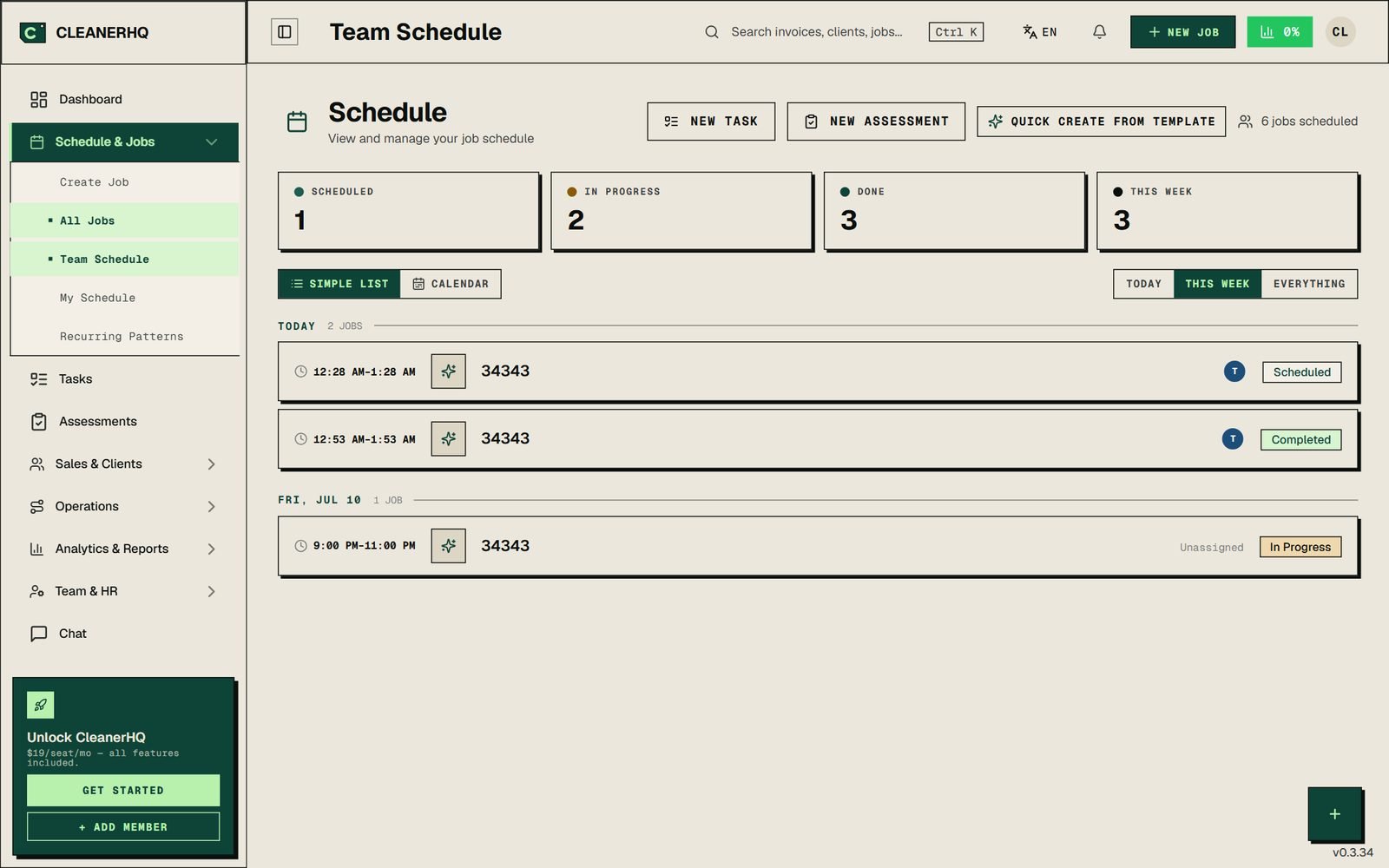The height and width of the screenshot is (868, 1389).
Task: Click the Team & HR people icon
Action: pyautogui.click(x=36, y=591)
